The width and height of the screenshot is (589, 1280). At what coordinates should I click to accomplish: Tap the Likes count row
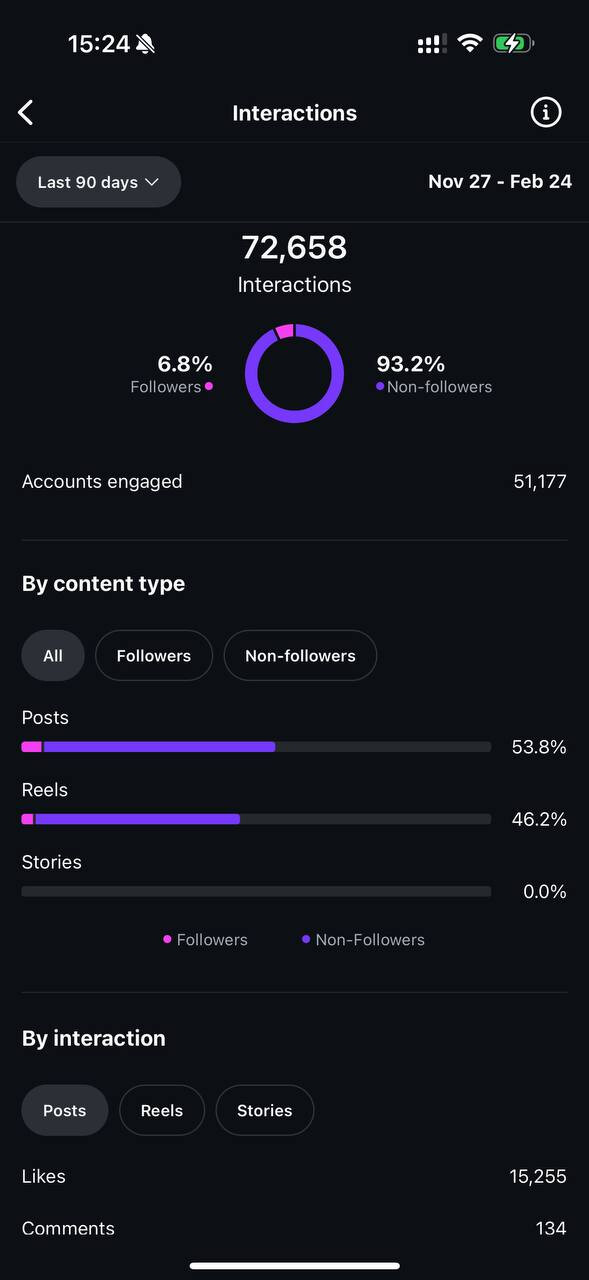point(294,1177)
